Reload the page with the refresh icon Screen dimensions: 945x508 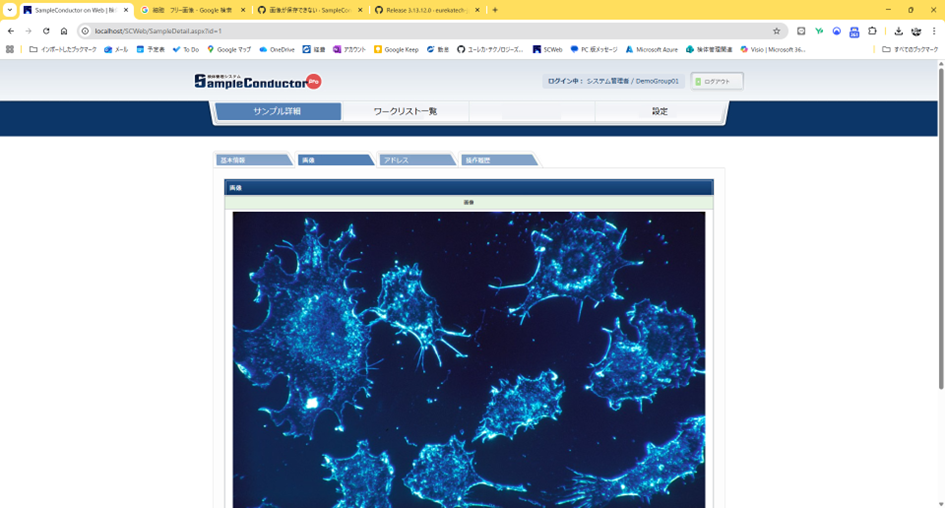click(46, 31)
